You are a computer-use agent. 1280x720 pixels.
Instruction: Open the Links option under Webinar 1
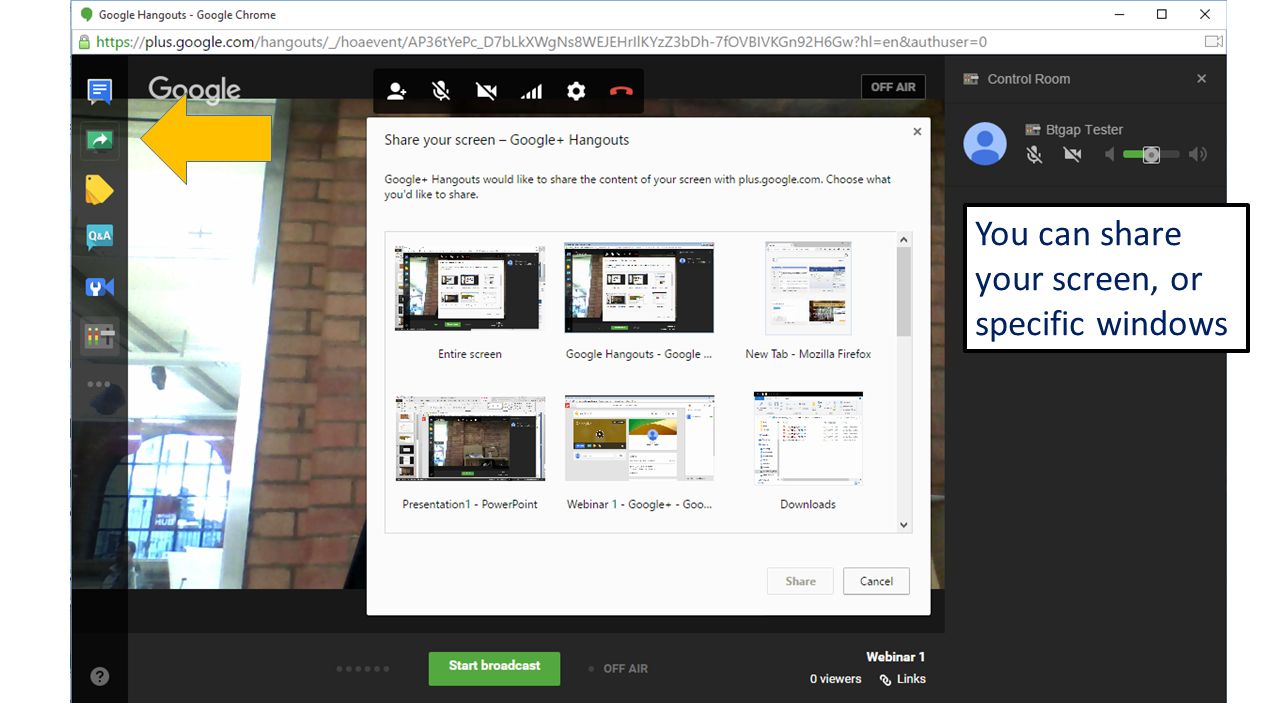[x=903, y=679]
